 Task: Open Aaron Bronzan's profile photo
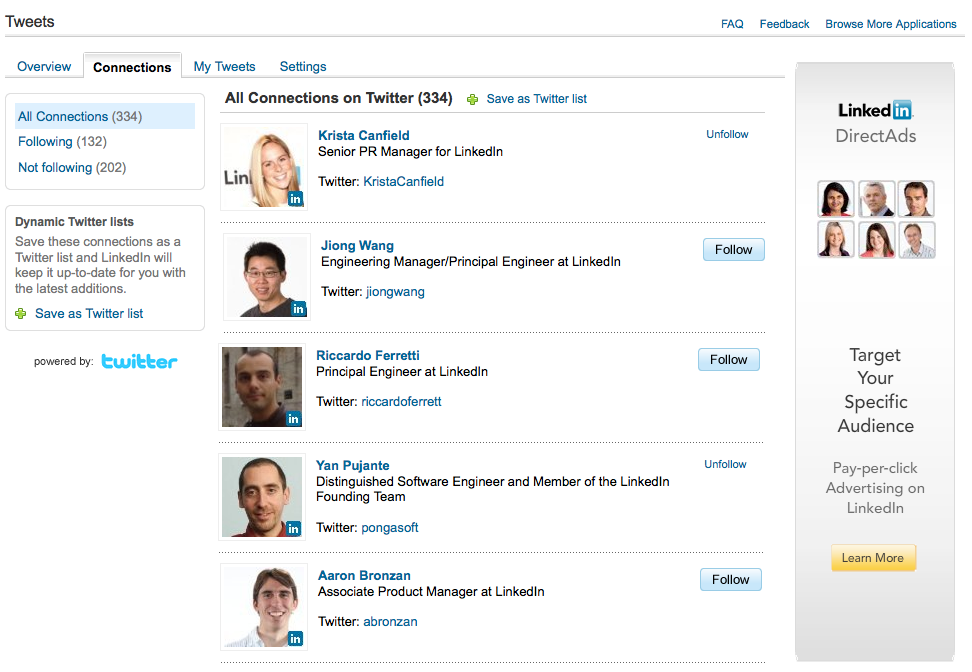click(x=263, y=607)
